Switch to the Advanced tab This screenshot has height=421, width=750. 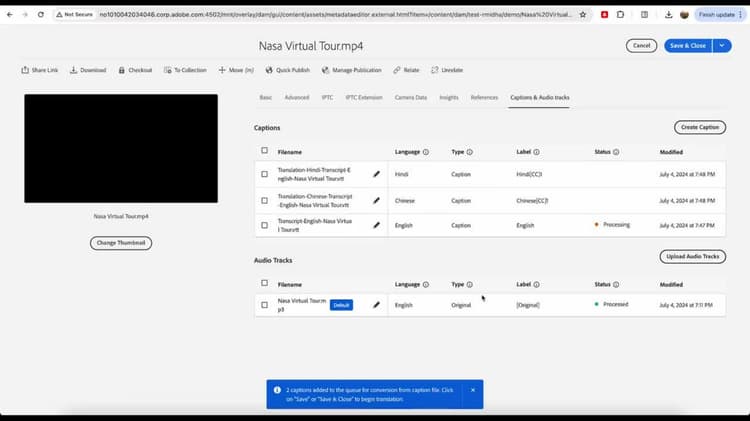(297, 98)
